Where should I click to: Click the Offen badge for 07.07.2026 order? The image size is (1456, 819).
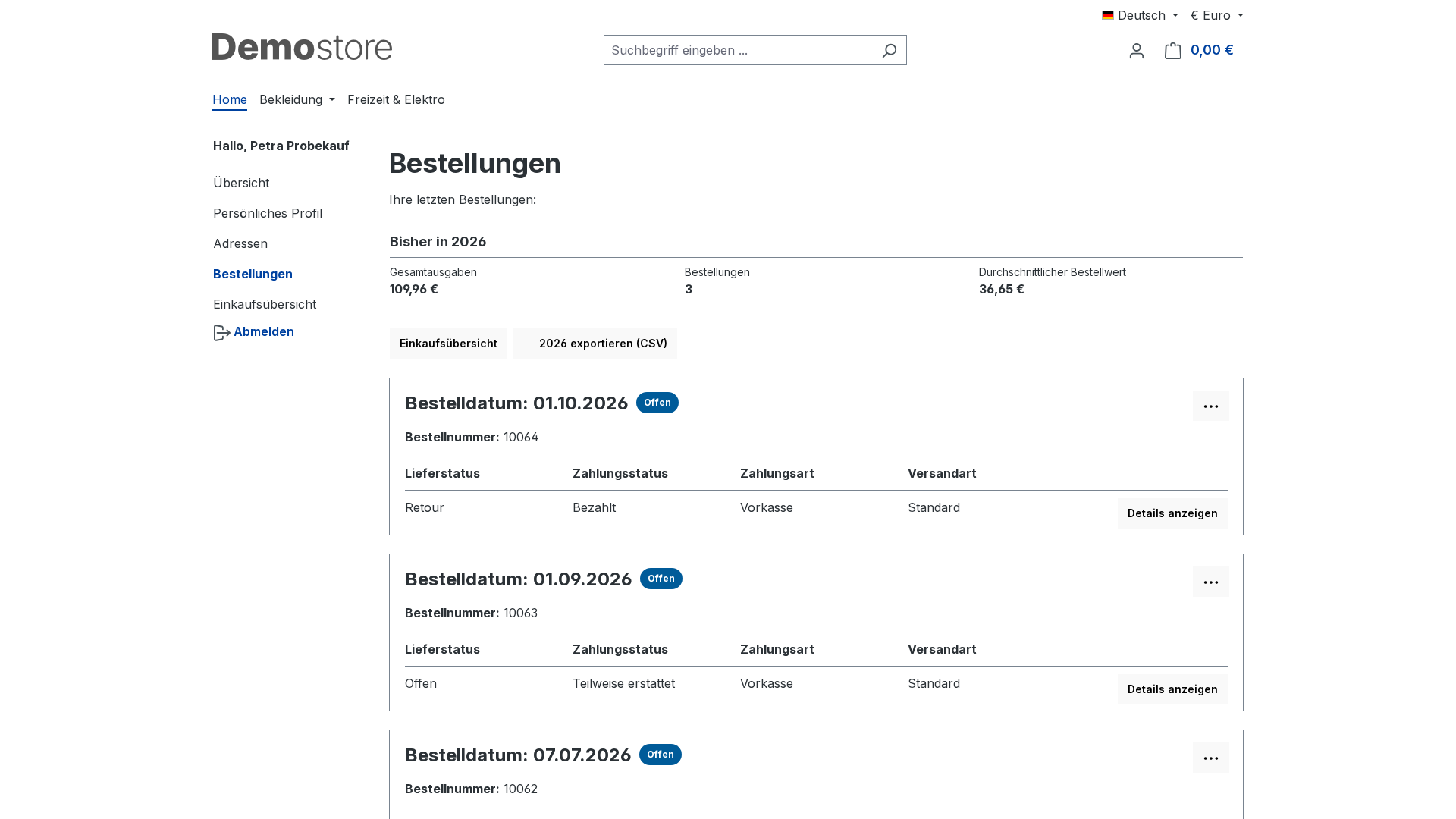[x=661, y=755]
